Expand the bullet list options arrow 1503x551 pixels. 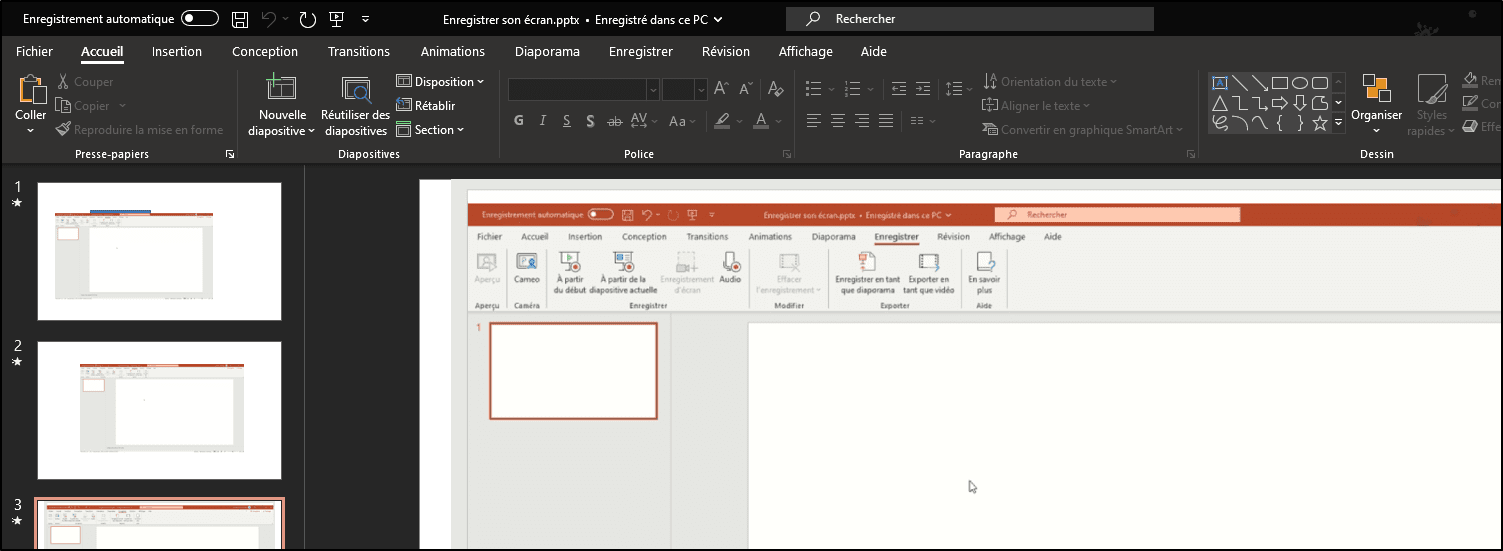[829, 89]
